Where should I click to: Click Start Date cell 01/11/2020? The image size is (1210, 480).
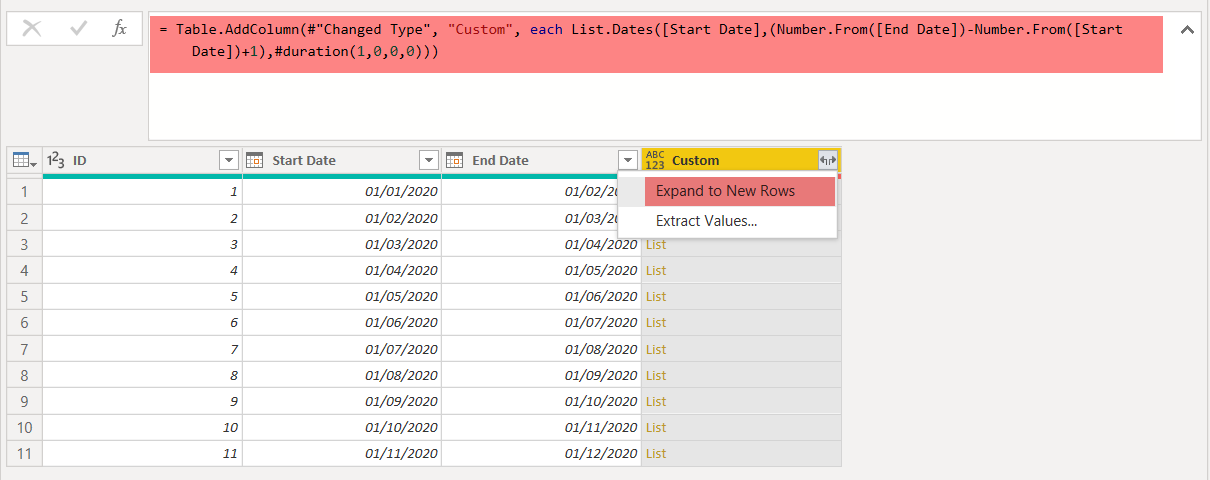(342, 453)
